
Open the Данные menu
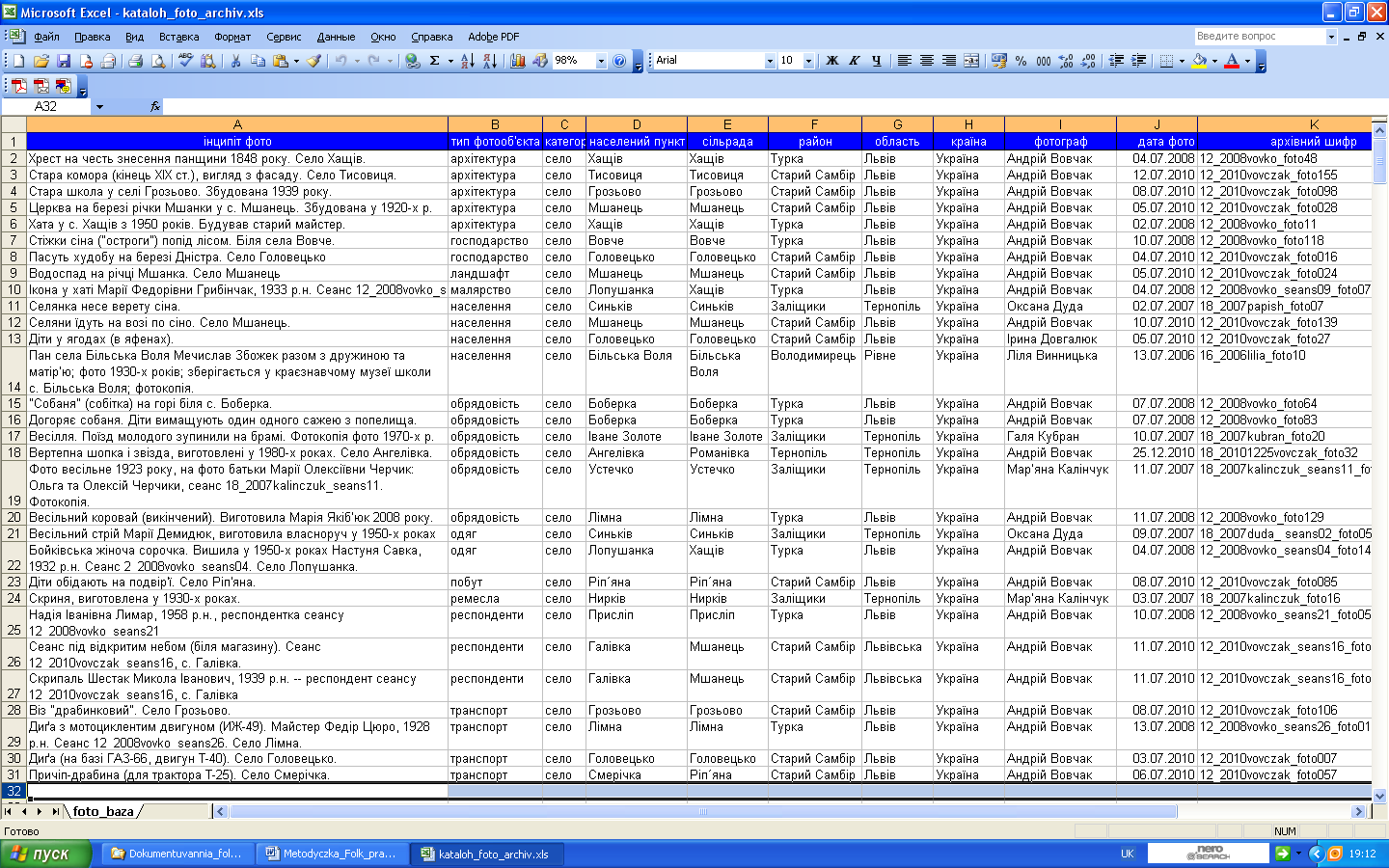pyautogui.click(x=336, y=37)
